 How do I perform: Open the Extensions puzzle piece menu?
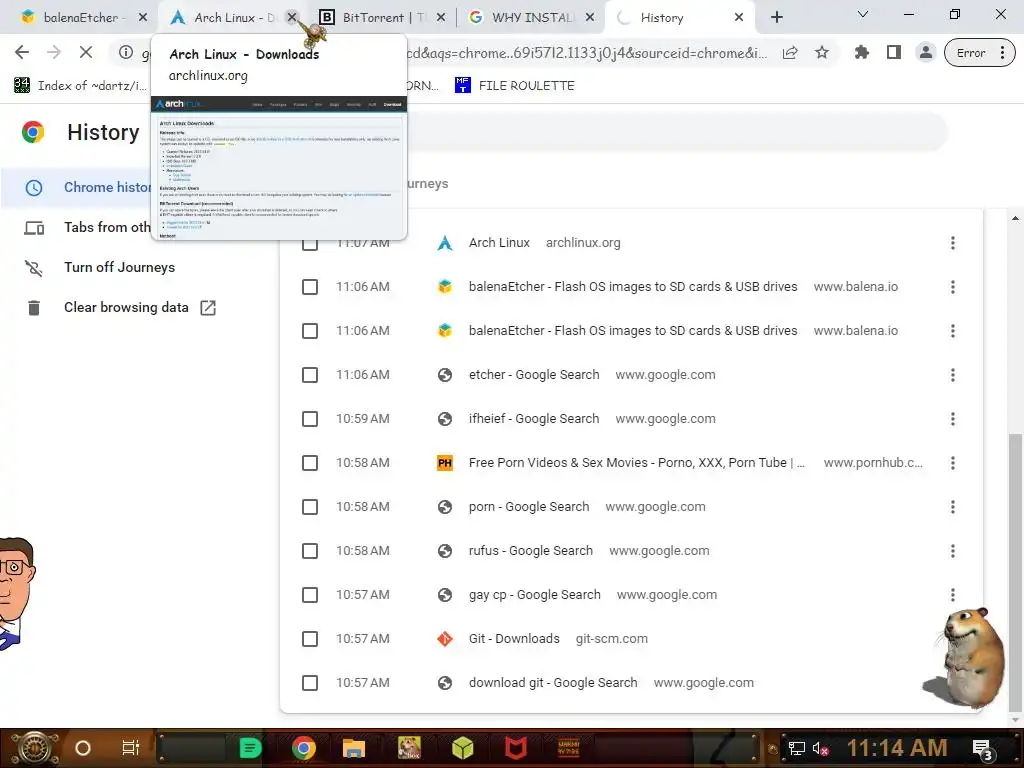click(x=861, y=52)
